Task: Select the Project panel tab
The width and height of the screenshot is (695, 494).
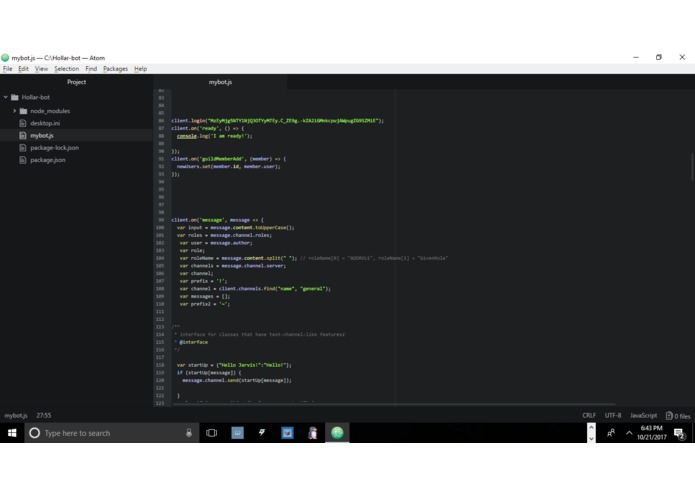Action: [76, 82]
